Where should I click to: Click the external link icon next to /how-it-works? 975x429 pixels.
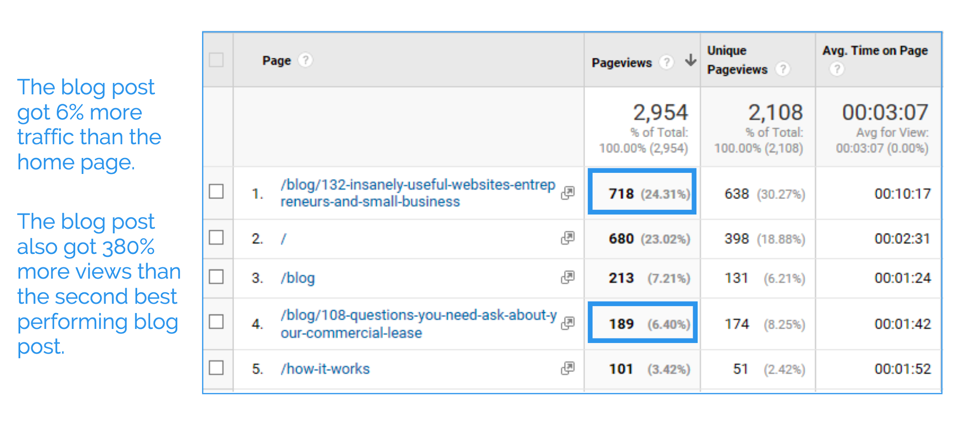pyautogui.click(x=568, y=368)
